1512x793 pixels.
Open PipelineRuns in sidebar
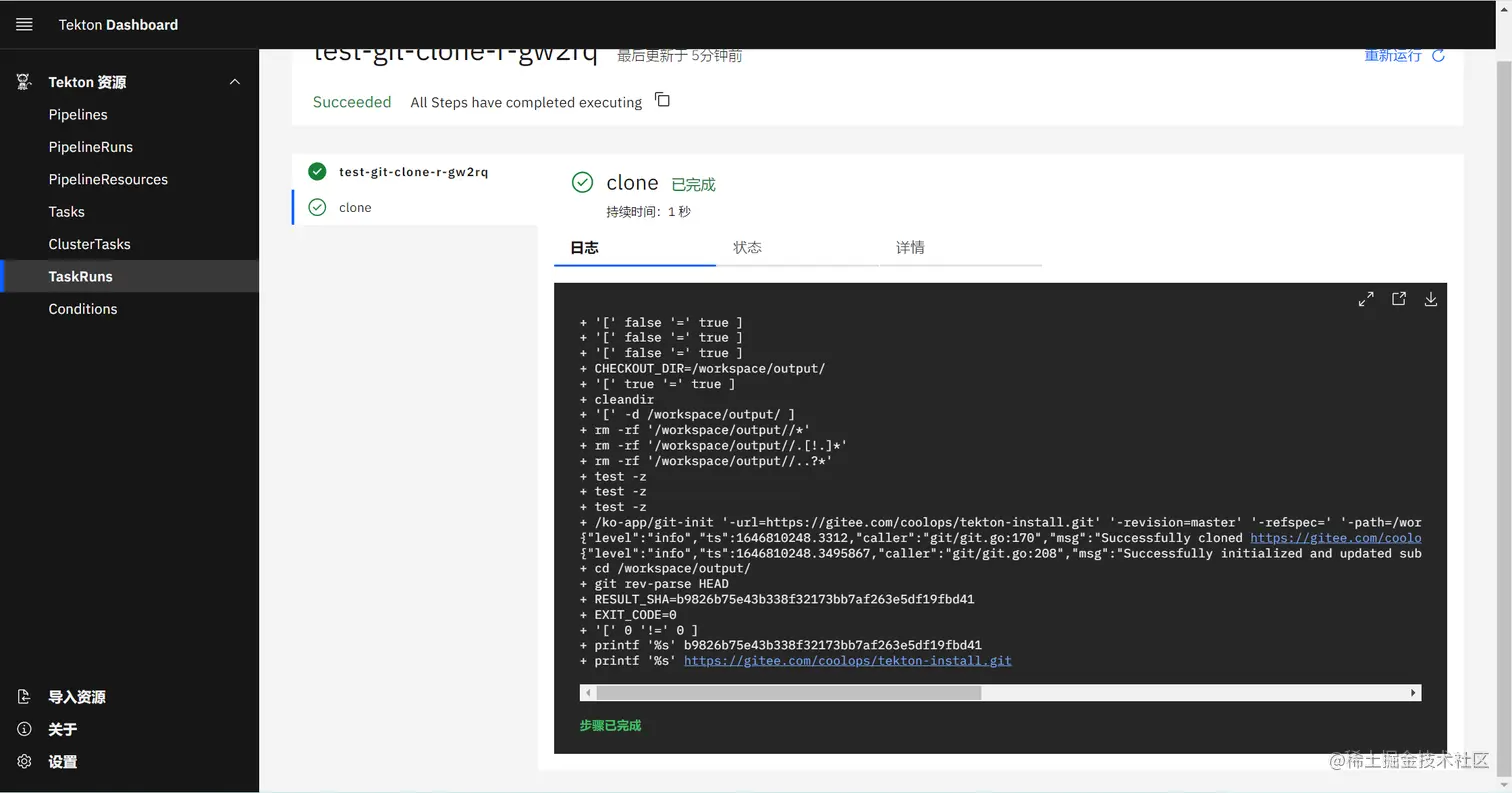[91, 147]
